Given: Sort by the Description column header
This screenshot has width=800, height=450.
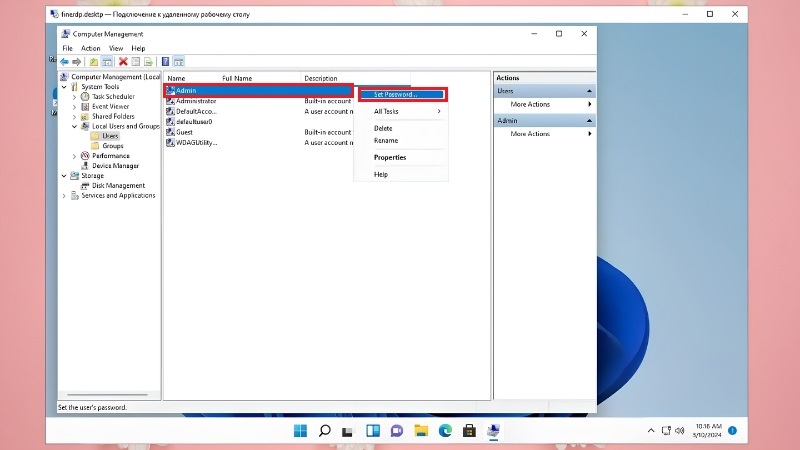Looking at the screenshot, I should [356, 78].
